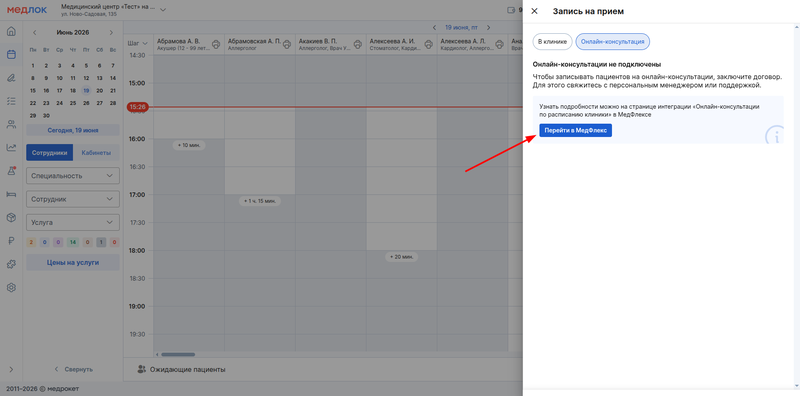The width and height of the screenshot is (800, 396).
Task: Click the printer icon for Абрамова А. В.
Action: 216,44
